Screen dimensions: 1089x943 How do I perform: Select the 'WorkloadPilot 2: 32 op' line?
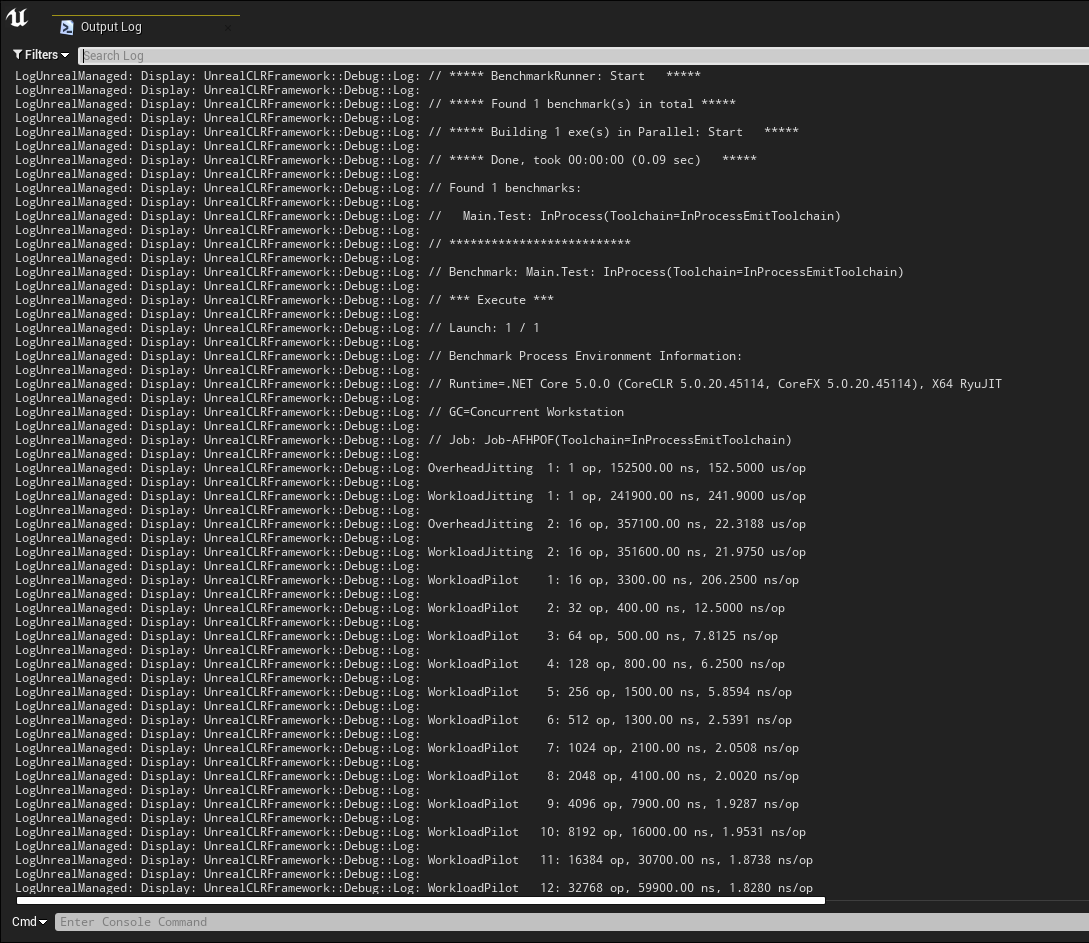400,608
